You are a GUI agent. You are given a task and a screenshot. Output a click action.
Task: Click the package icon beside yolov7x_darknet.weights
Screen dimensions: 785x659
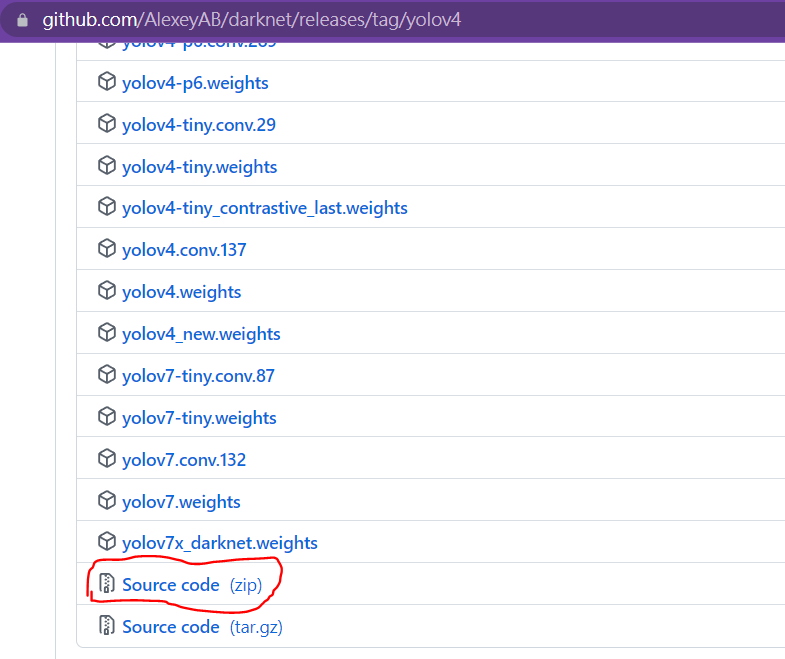(x=107, y=541)
